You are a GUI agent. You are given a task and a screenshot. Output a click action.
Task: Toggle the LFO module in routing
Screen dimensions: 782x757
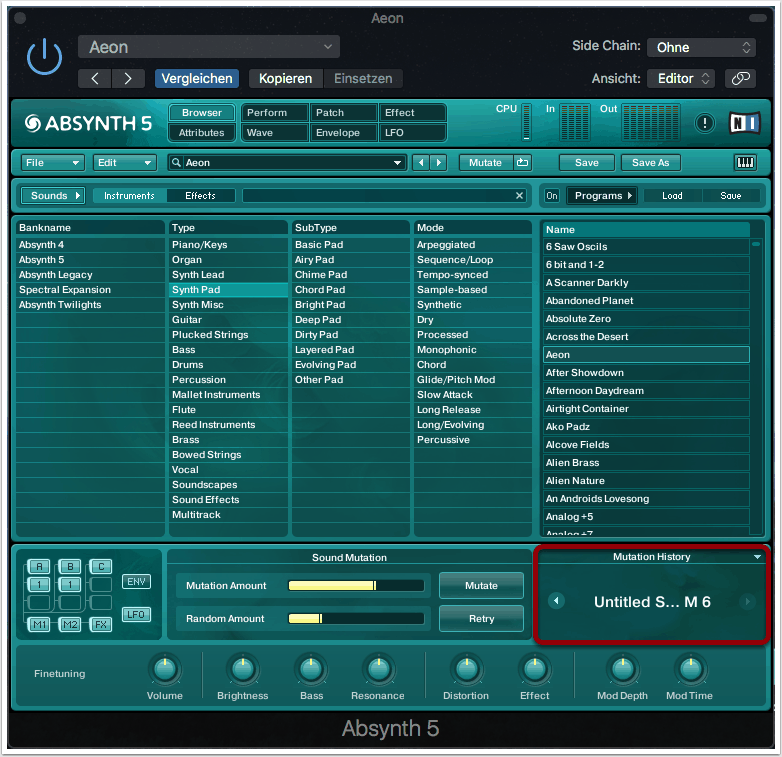(x=136, y=614)
